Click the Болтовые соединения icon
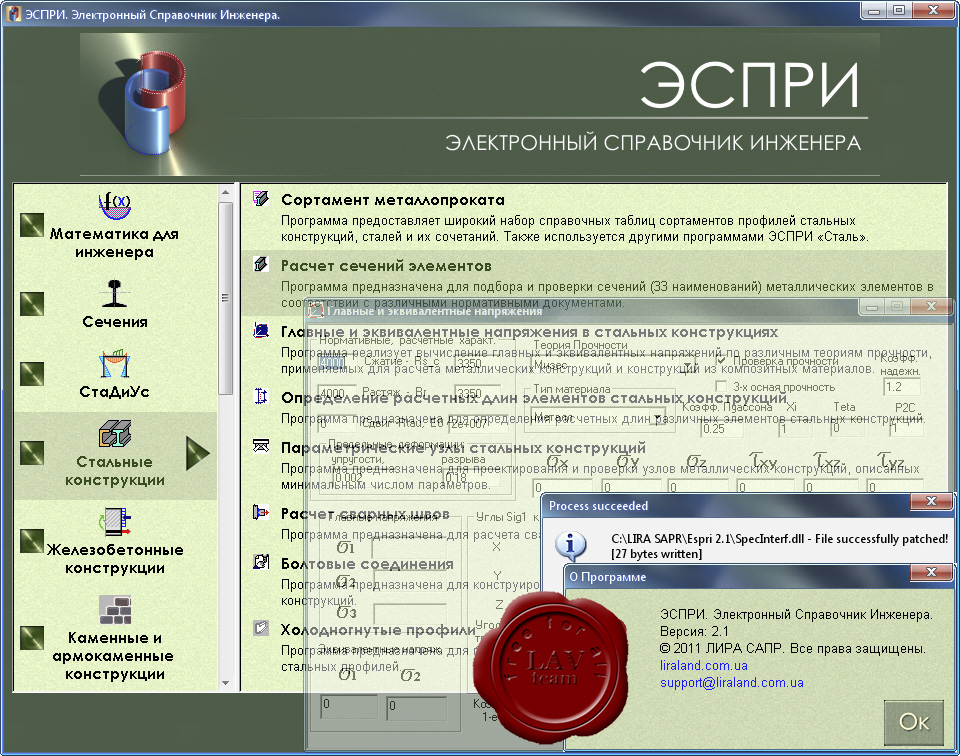960x756 pixels. point(261,562)
